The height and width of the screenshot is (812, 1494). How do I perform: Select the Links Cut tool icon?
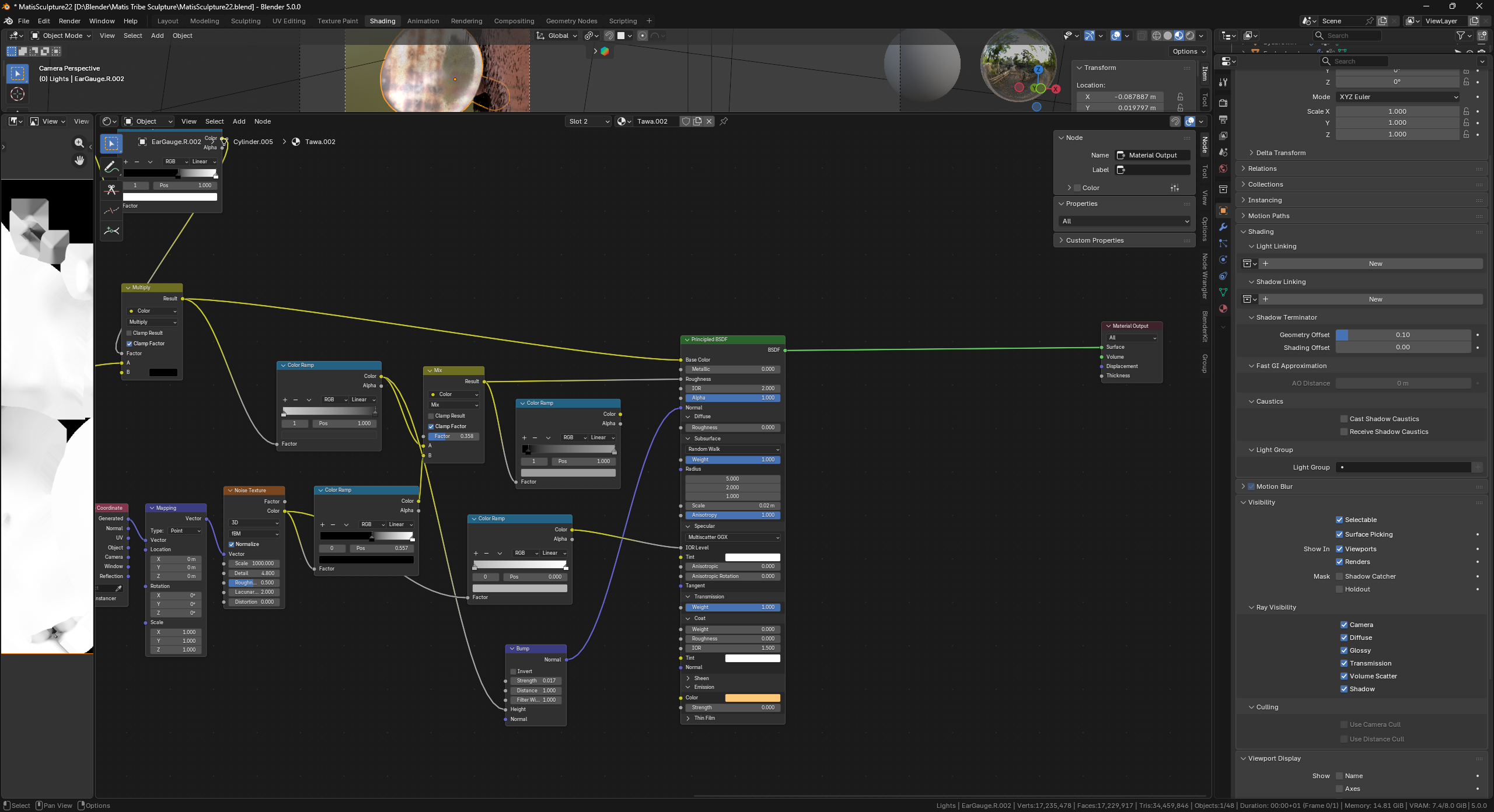pos(111,190)
